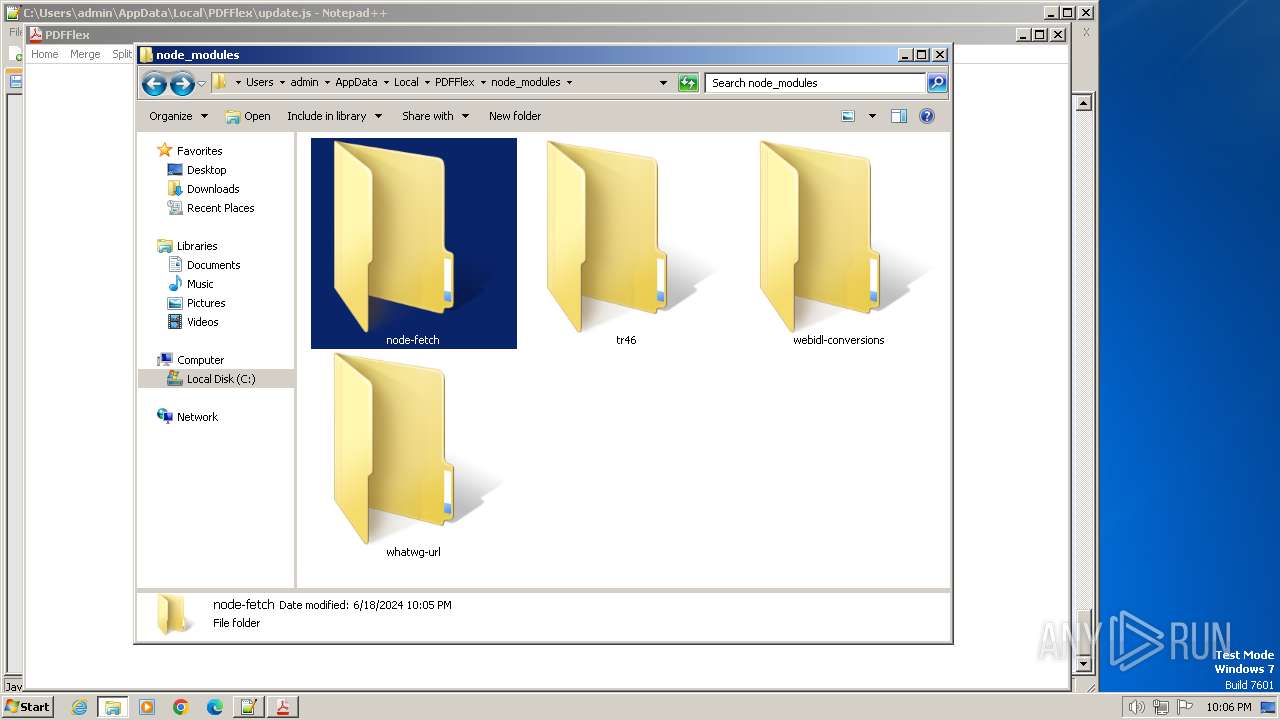Image resolution: width=1280 pixels, height=720 pixels.
Task: Change the view with view icon
Action: pos(848,116)
